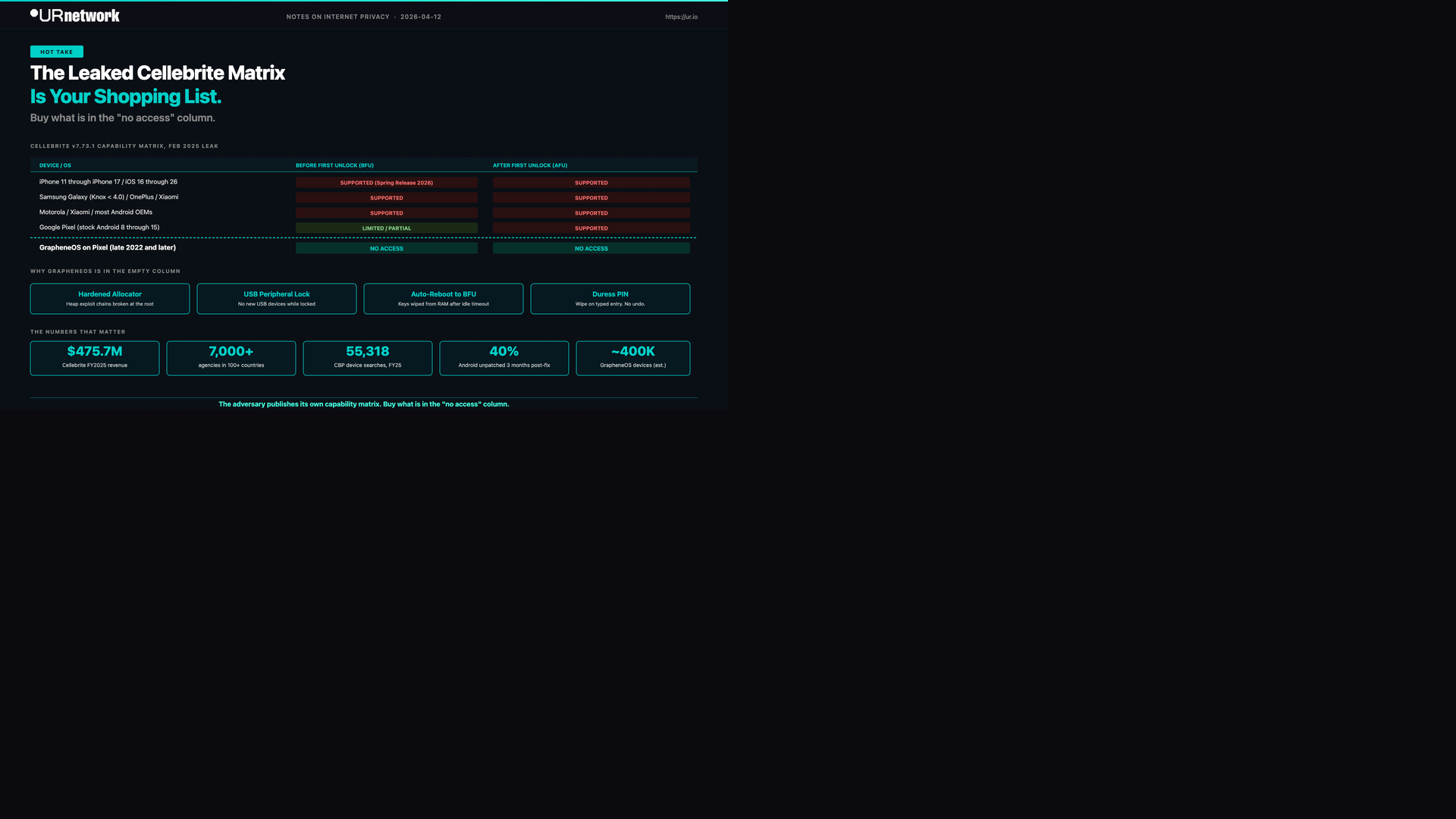Screen dimensions: 1456x819
Task: Click the URnetwork logo
Action: point(75,16)
